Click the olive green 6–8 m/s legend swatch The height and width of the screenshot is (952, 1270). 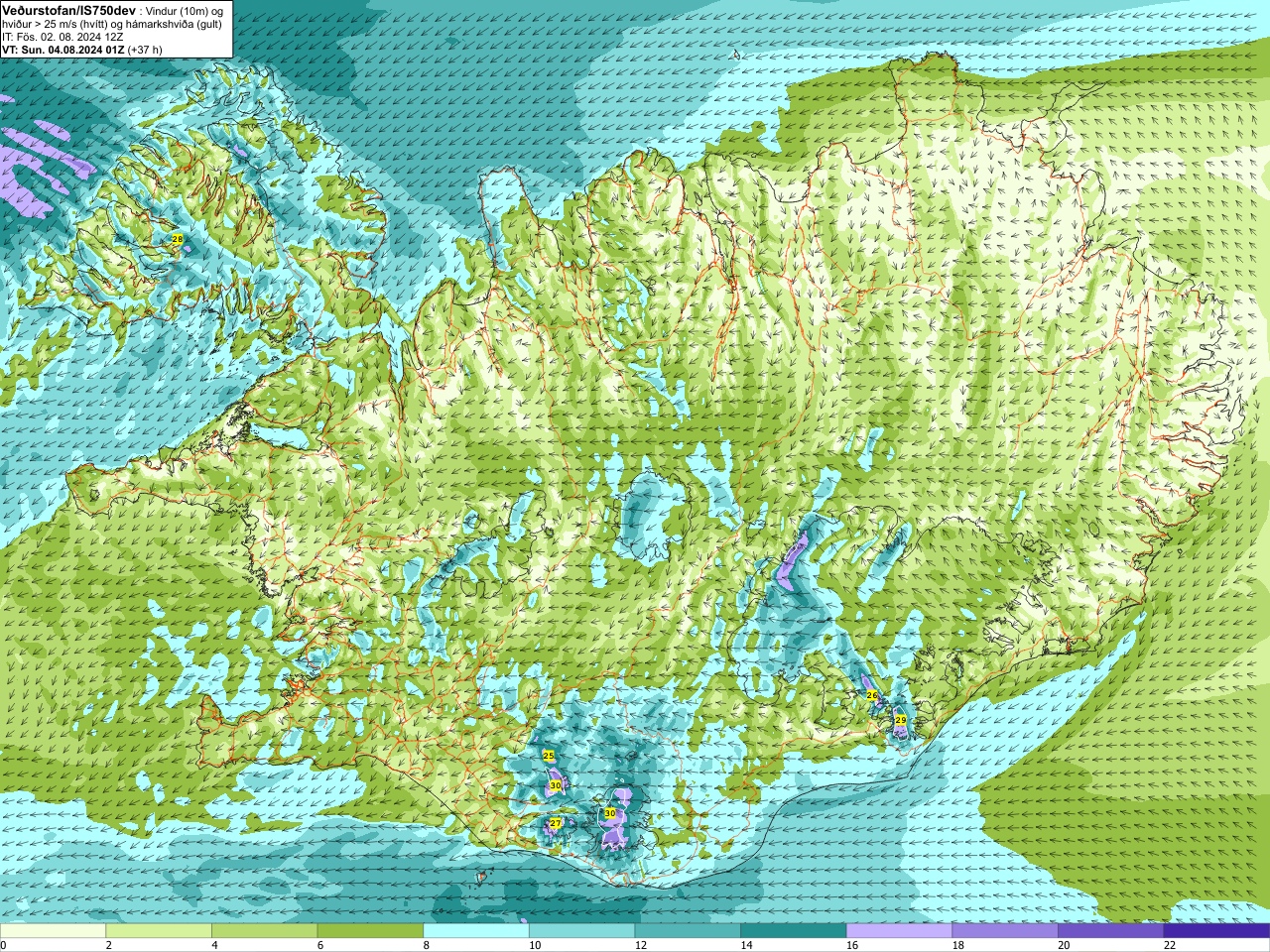(x=370, y=931)
